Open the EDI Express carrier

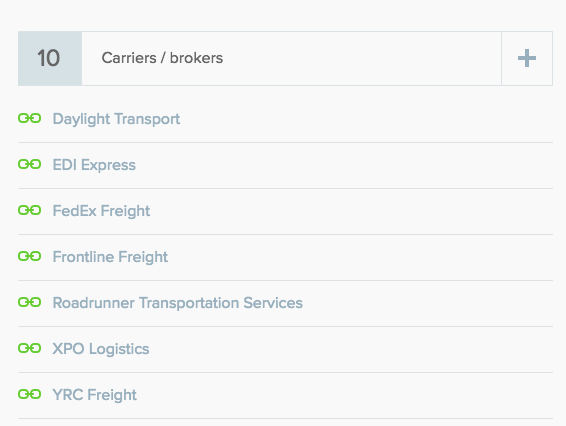(94, 165)
